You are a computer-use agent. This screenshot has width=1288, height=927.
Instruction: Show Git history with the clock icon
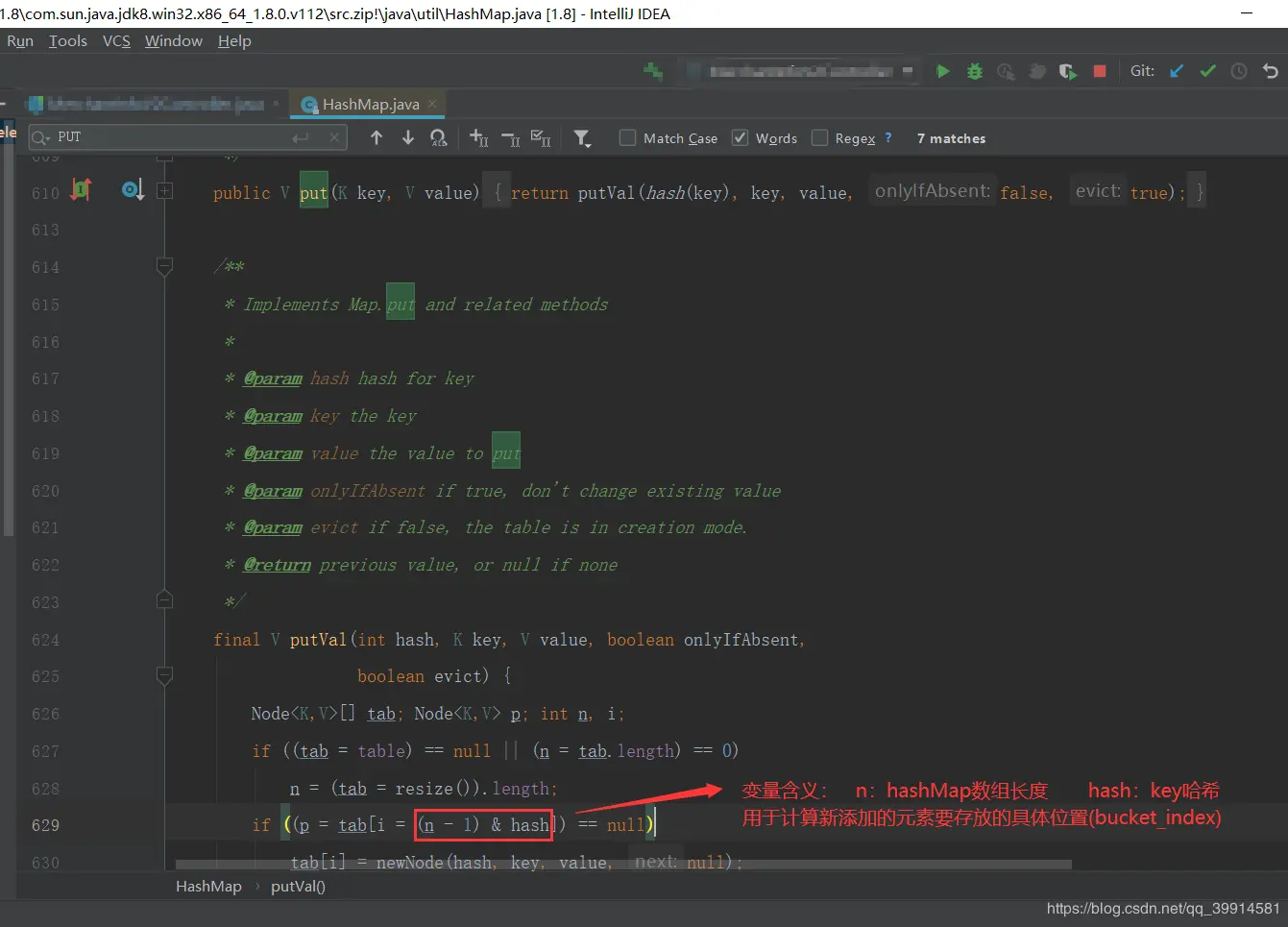(x=1239, y=71)
